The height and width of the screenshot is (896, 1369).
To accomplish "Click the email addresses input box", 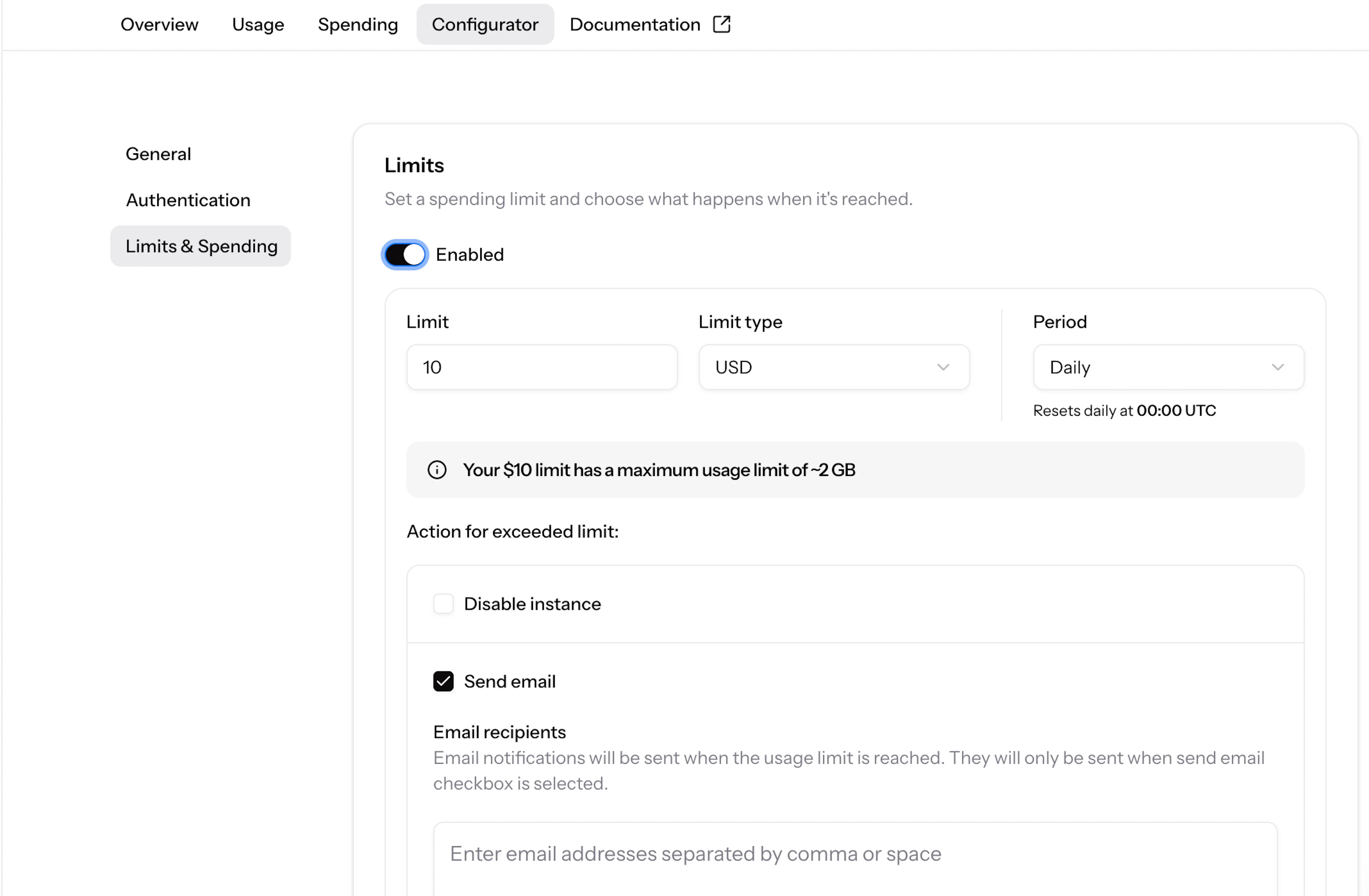I will (855, 859).
